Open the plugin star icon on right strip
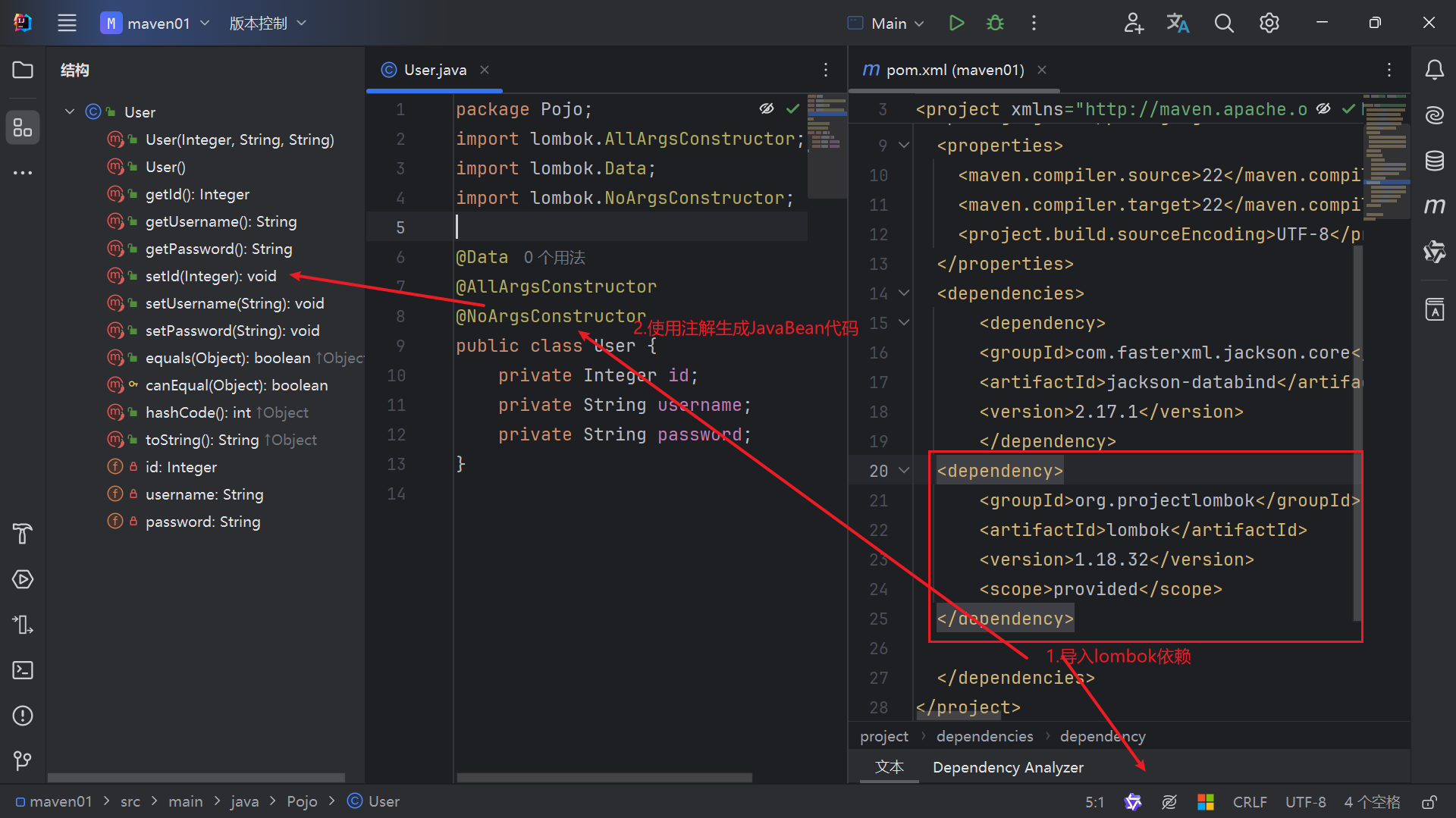Viewport: 1456px width, 818px height. click(1434, 252)
